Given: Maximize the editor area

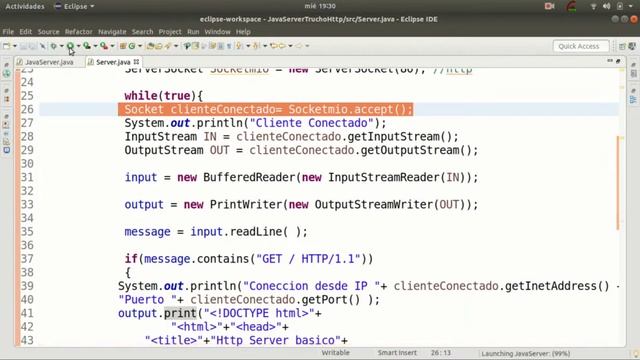Looking at the screenshot, I should pyautogui.click(x=618, y=61).
